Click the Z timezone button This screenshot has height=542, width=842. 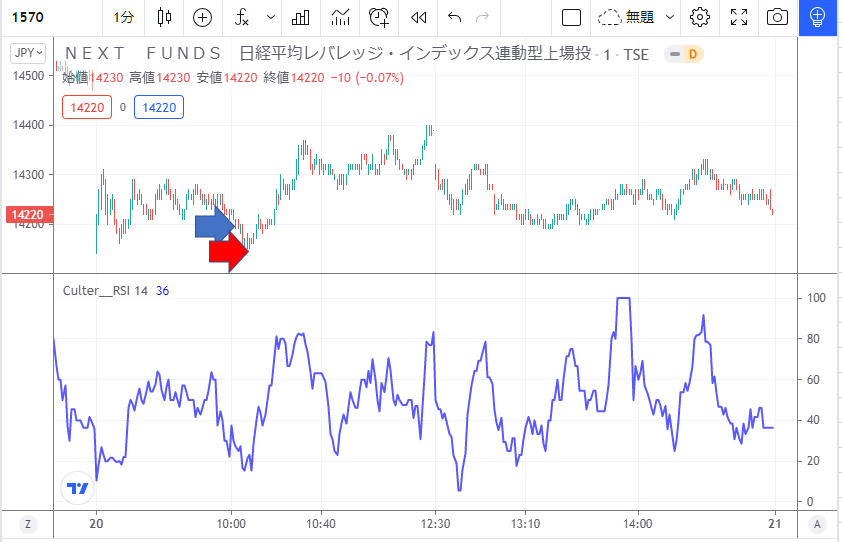pyautogui.click(x=28, y=524)
